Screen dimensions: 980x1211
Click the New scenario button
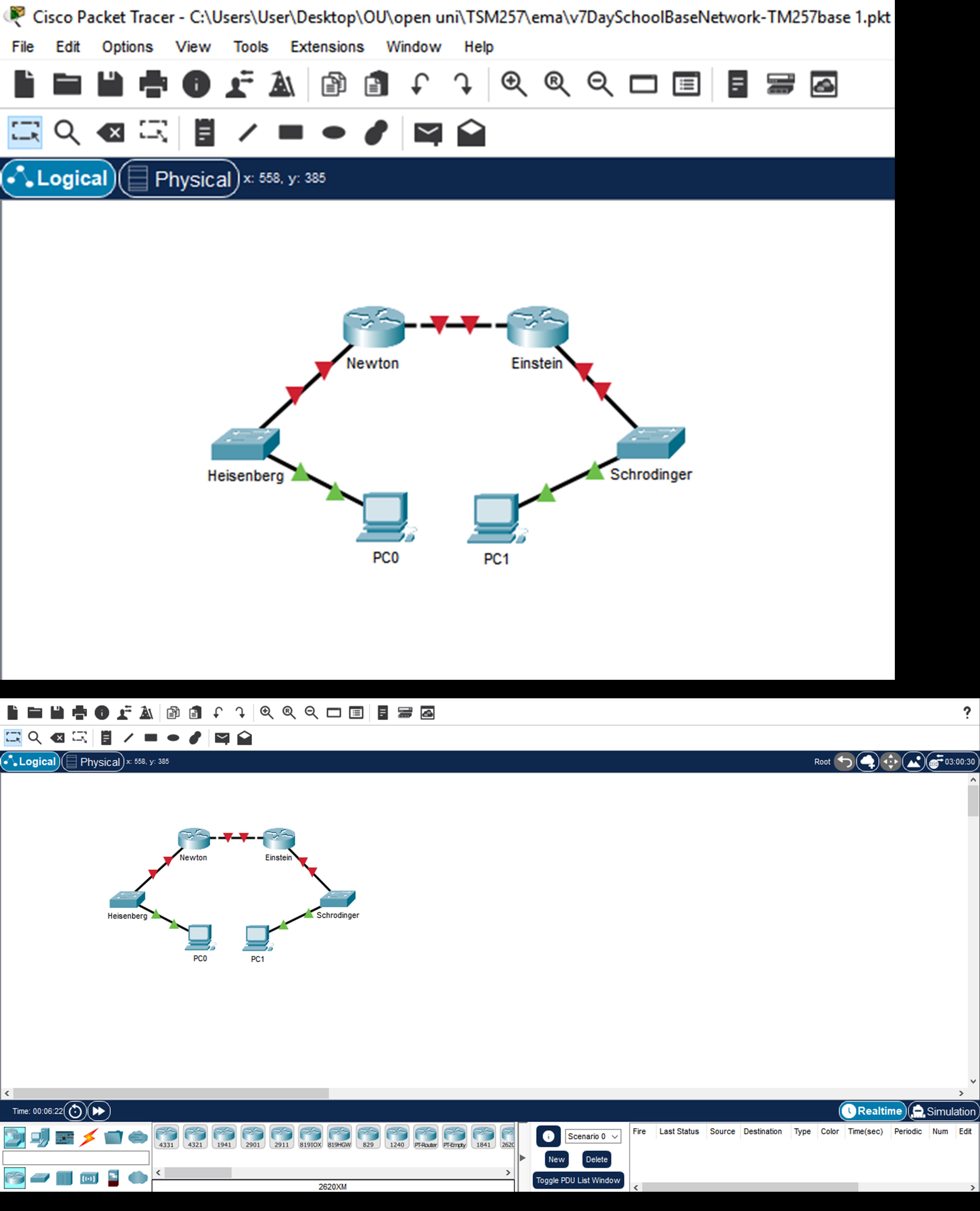[x=556, y=1159]
